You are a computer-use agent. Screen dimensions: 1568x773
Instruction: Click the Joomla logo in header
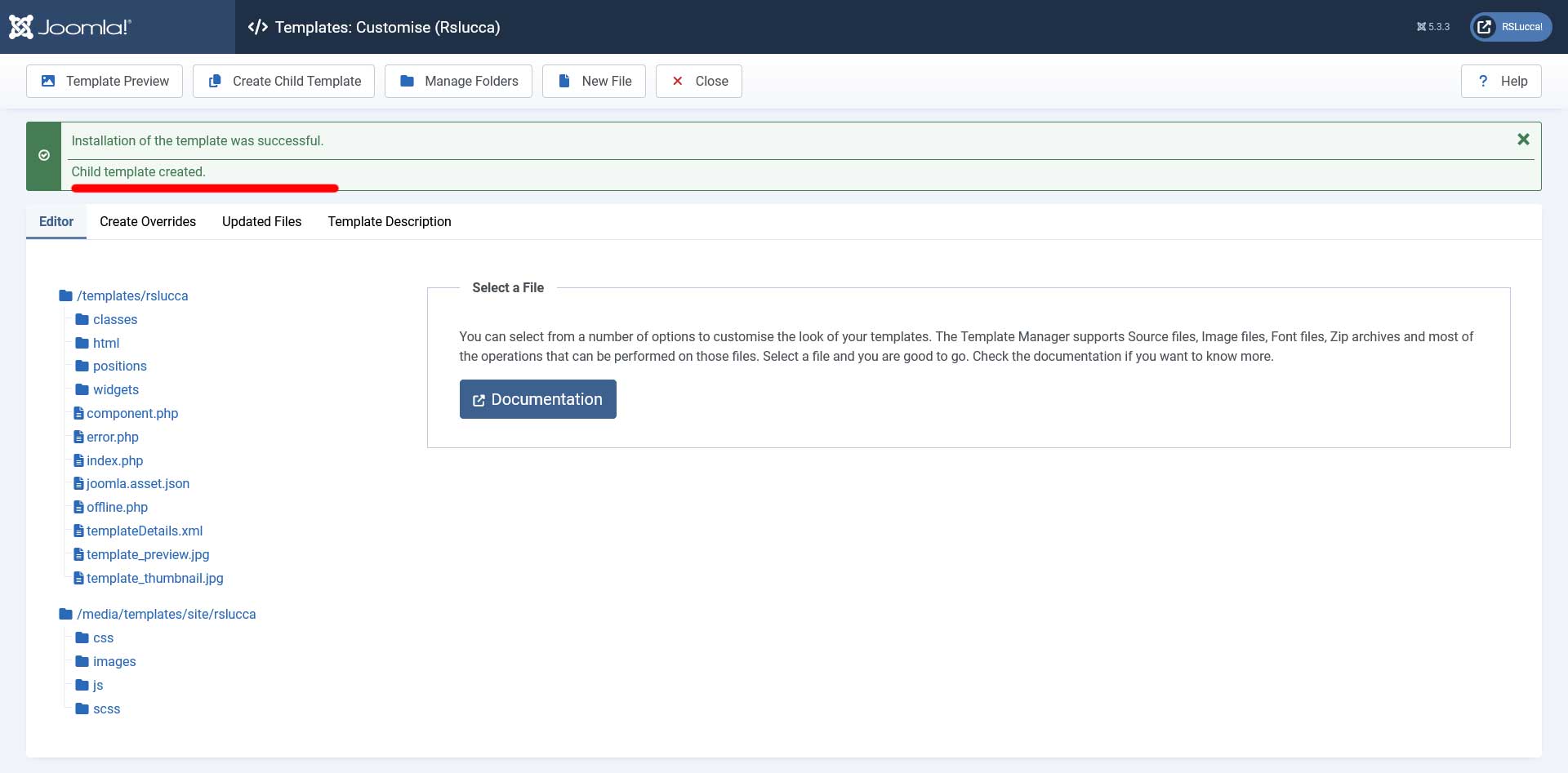click(x=70, y=27)
